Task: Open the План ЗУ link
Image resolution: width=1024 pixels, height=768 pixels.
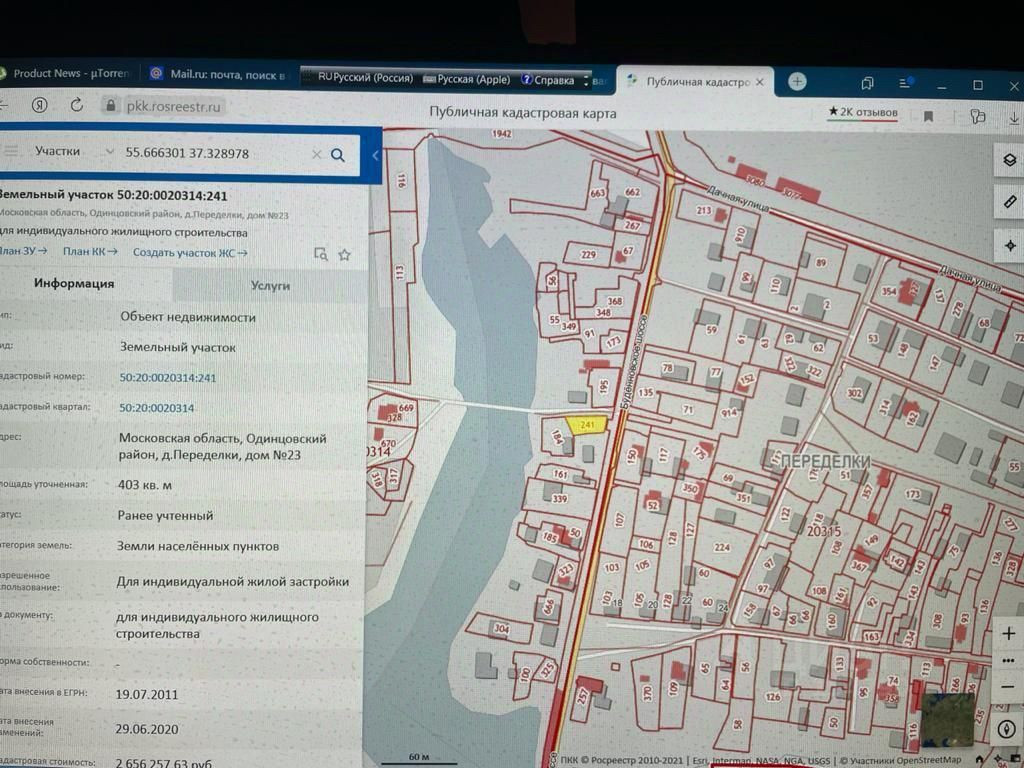Action: [24, 251]
